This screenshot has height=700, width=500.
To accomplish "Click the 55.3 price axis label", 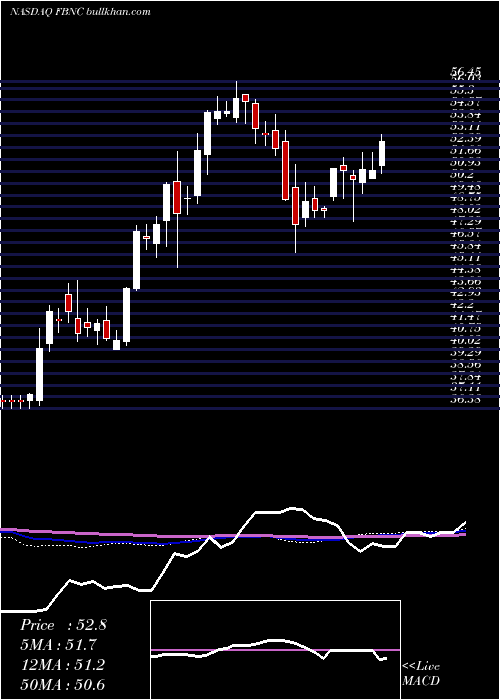I will click(460, 91).
